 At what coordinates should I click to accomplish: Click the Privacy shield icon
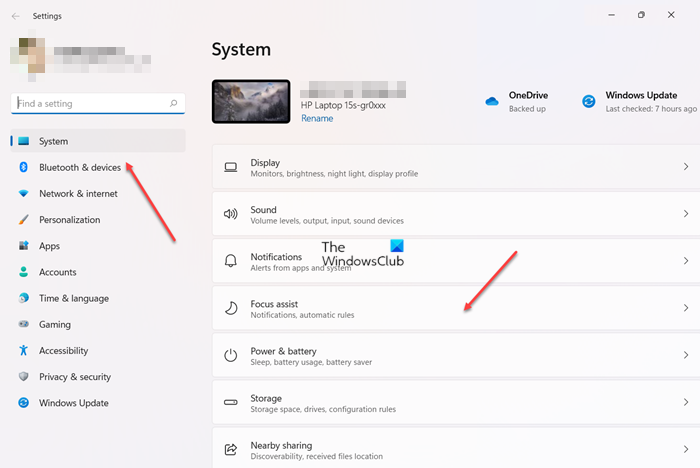24,376
